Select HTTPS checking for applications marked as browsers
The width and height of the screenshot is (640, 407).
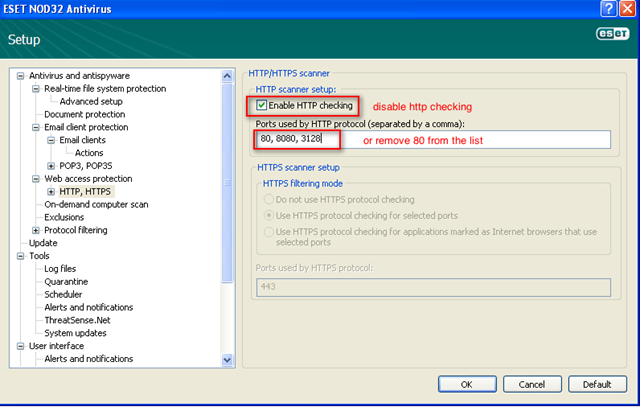pyautogui.click(x=269, y=232)
